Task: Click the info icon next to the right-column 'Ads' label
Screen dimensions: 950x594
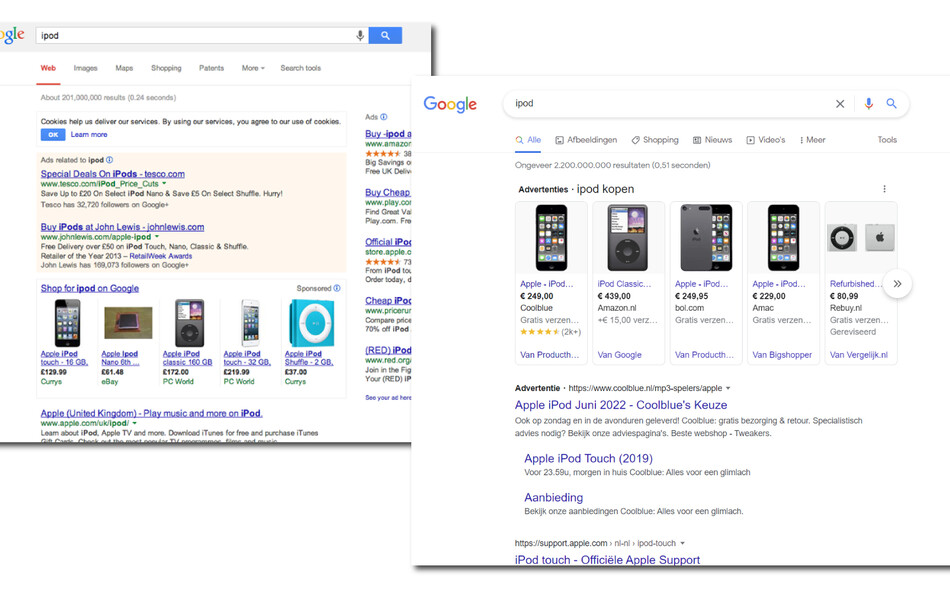Action: pyautogui.click(x=384, y=117)
